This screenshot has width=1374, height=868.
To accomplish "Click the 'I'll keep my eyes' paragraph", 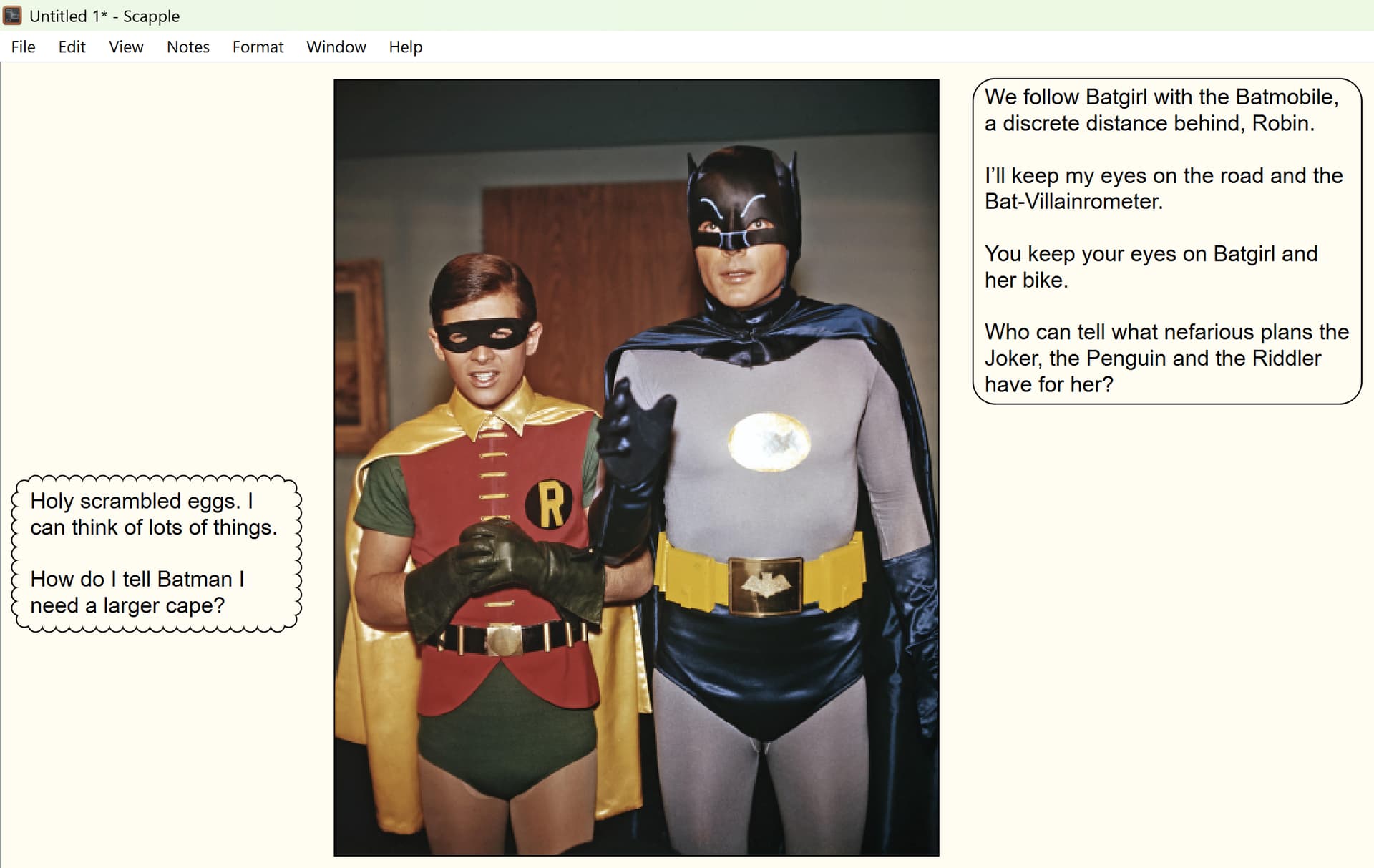I will pos(1164,188).
